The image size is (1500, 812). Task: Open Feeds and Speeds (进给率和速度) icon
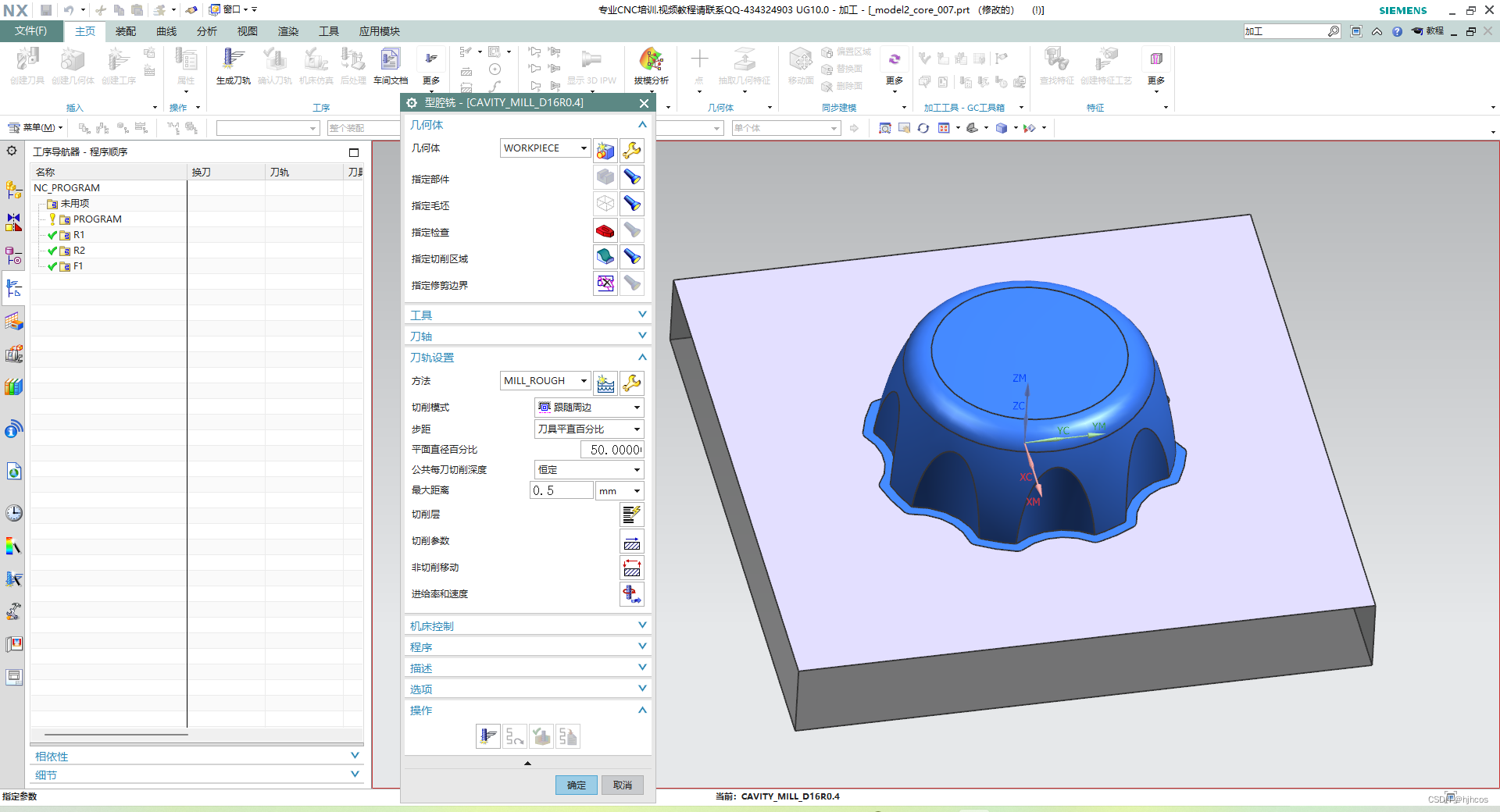pyautogui.click(x=632, y=594)
